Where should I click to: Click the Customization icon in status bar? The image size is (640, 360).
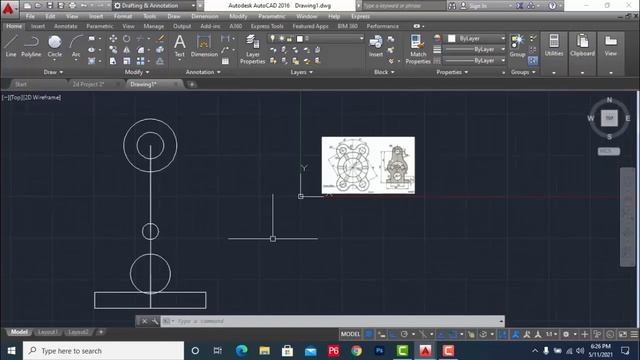(634, 334)
